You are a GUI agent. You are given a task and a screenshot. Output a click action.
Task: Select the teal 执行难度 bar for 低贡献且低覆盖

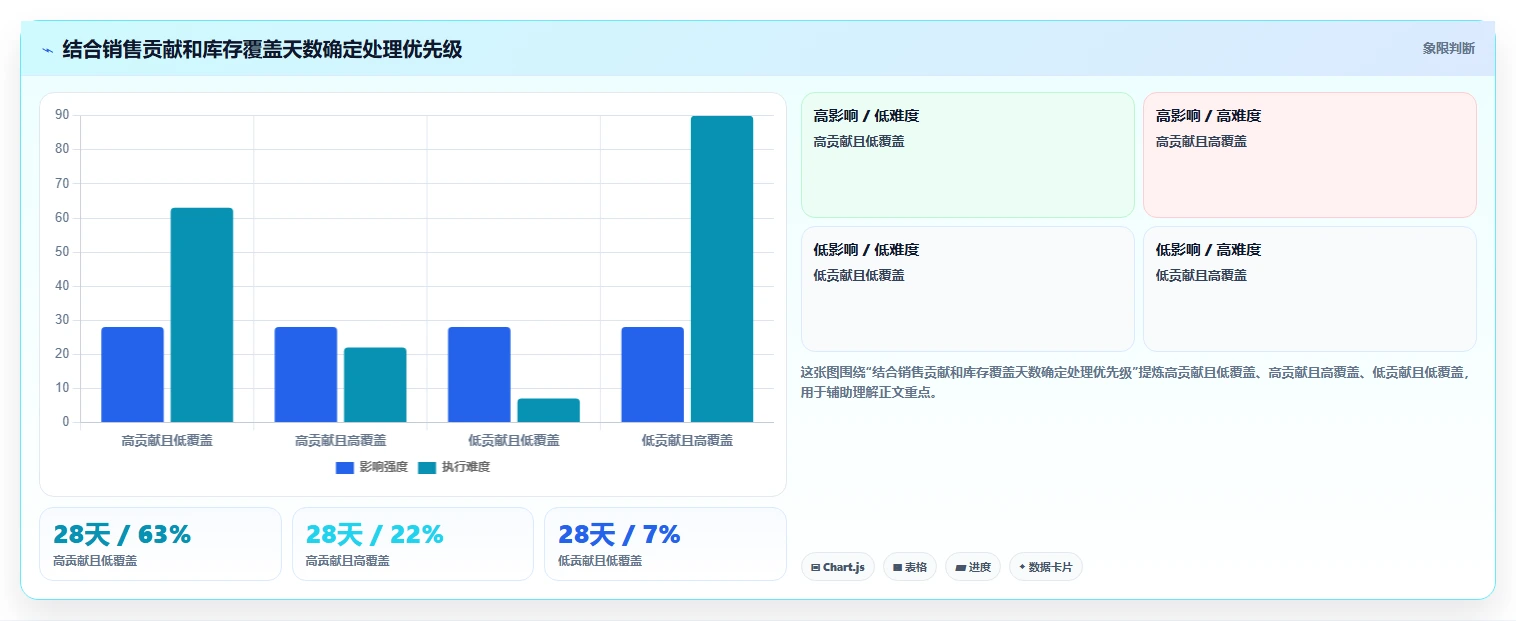(x=548, y=410)
